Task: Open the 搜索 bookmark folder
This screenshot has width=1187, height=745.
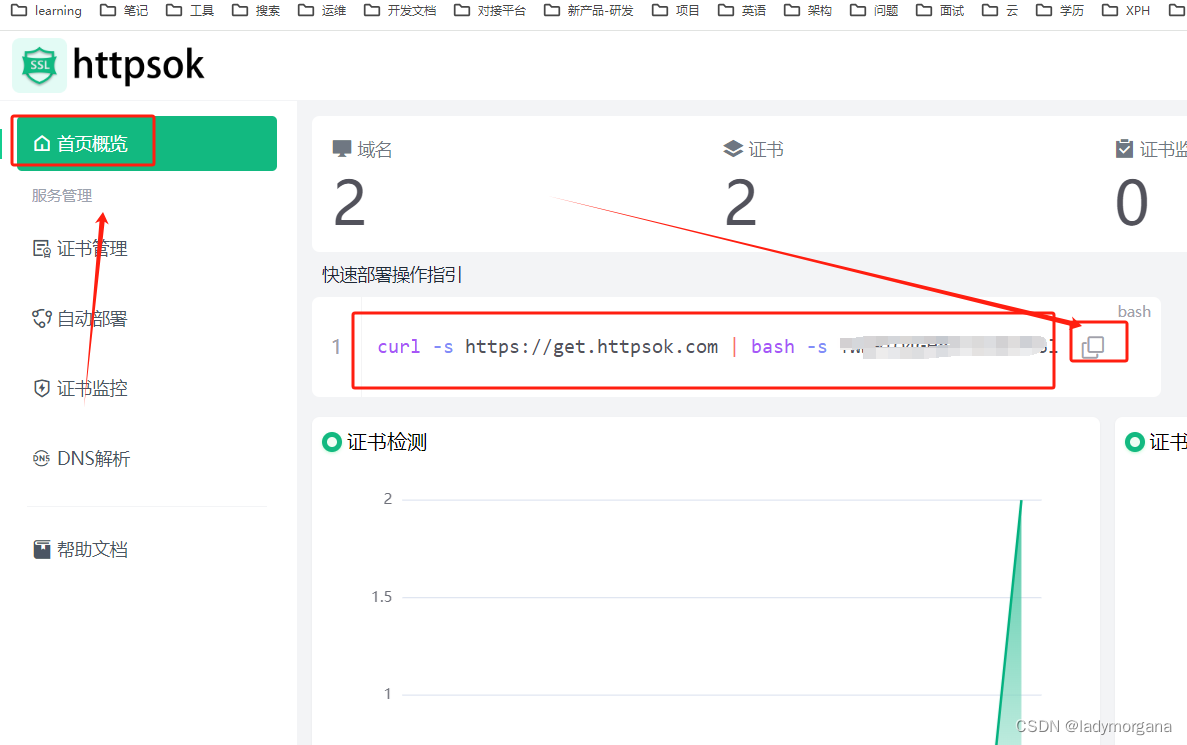Action: pyautogui.click(x=256, y=11)
